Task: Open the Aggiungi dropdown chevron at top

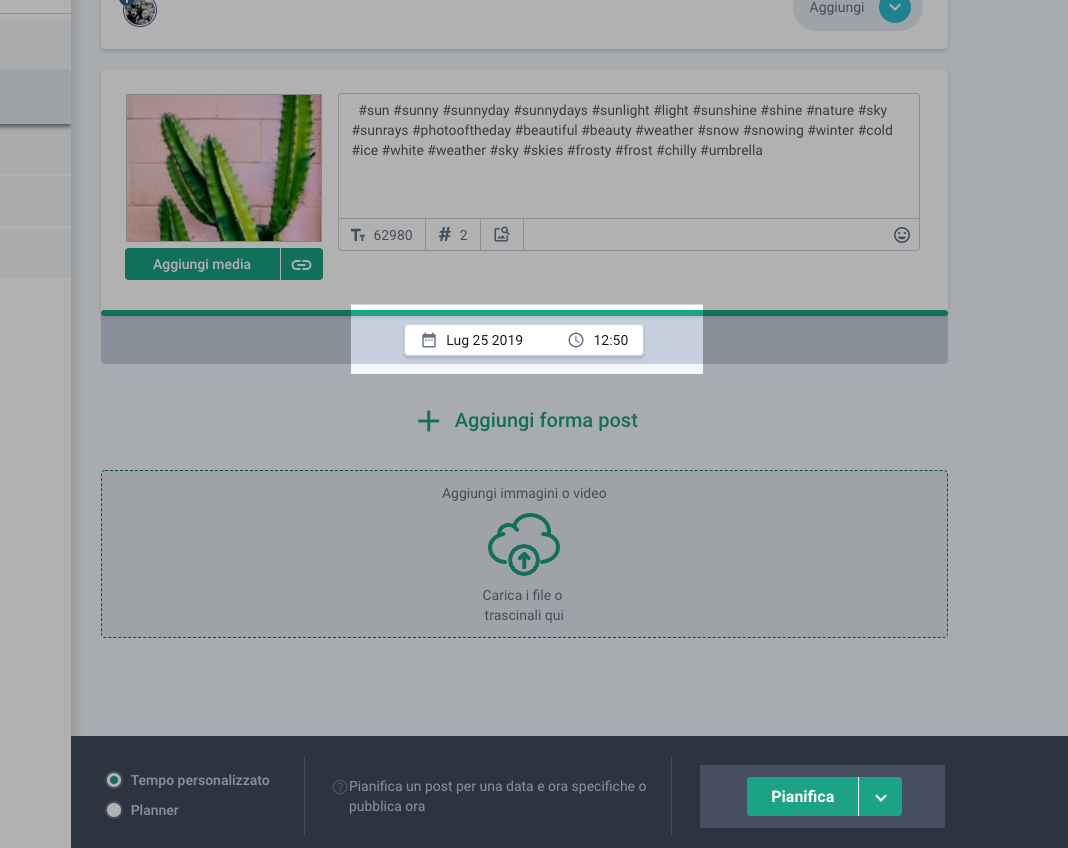Action: [894, 8]
